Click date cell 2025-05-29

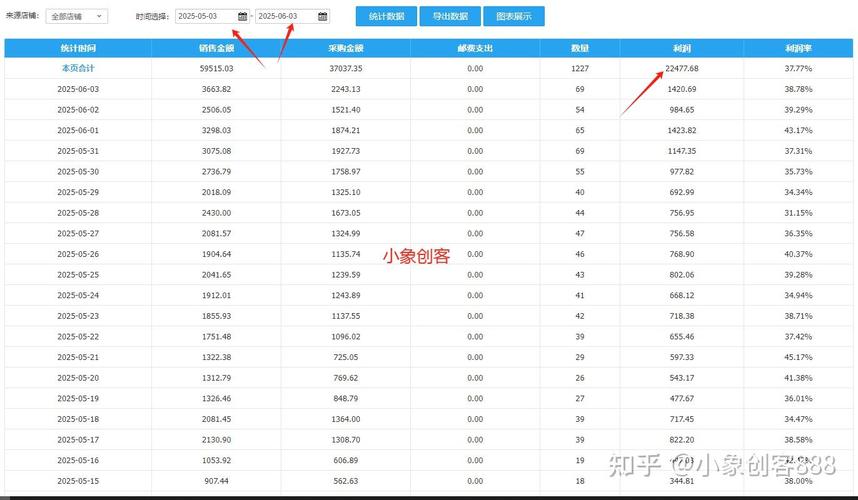pos(78,192)
